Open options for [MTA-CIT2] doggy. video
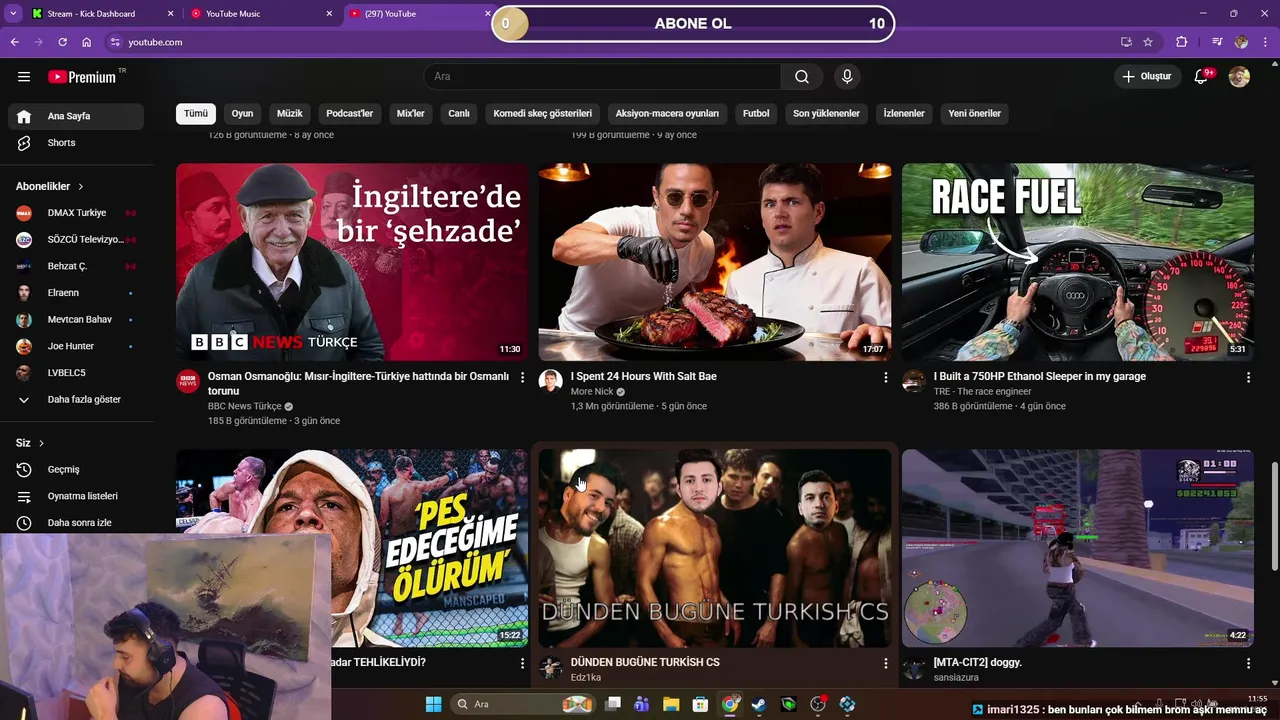1280x720 pixels. pyautogui.click(x=1248, y=664)
